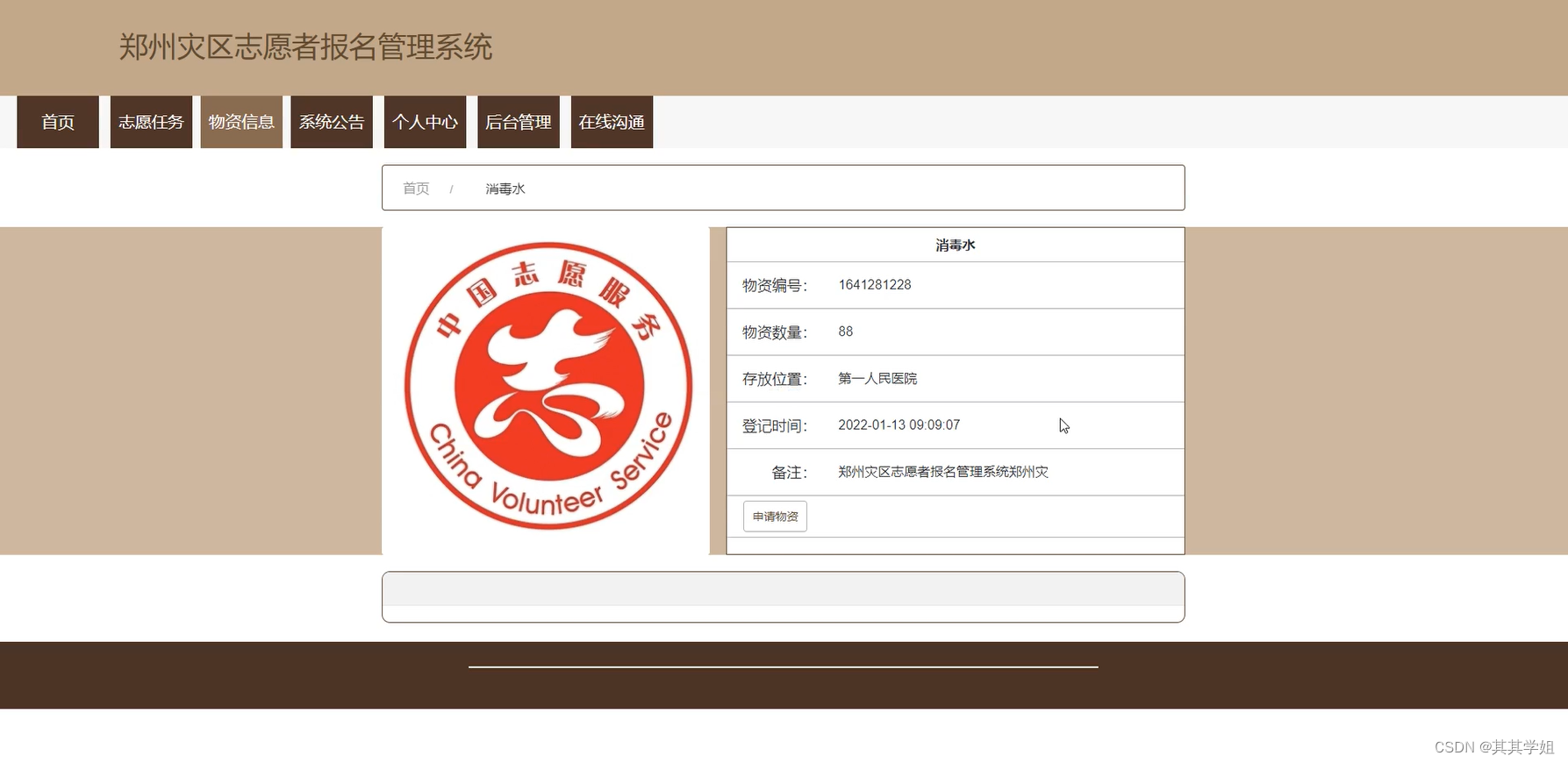The height and width of the screenshot is (763, 1568).
Task: Open the 个人中心 page
Action: [x=425, y=122]
